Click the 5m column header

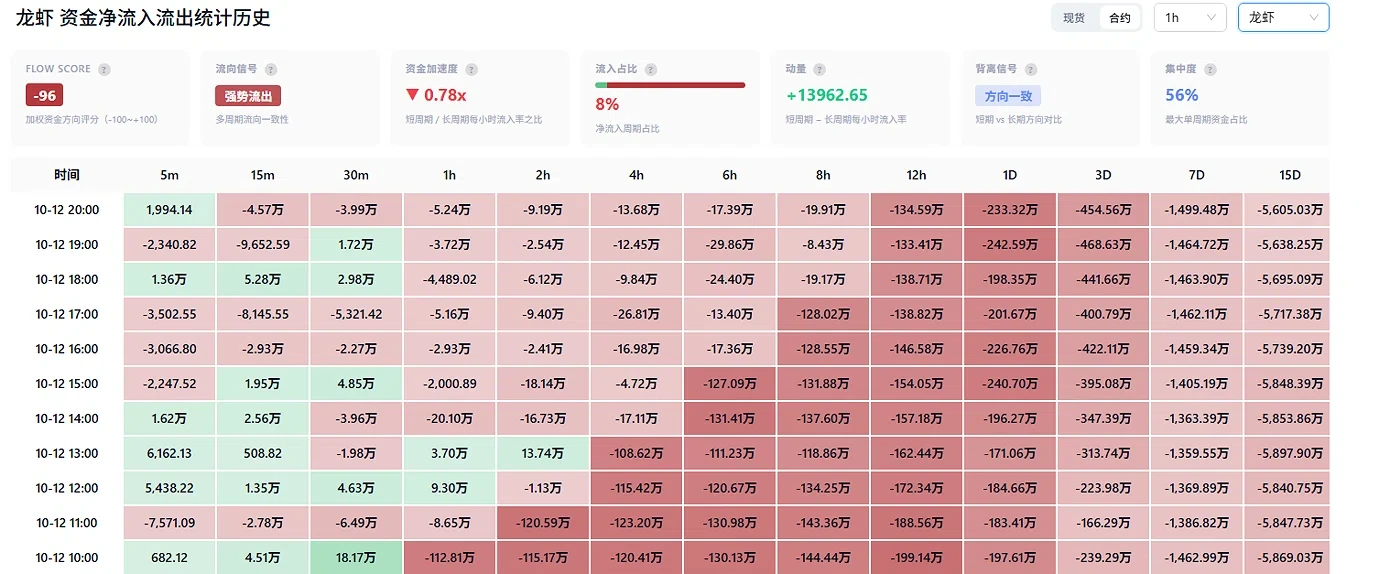point(169,175)
